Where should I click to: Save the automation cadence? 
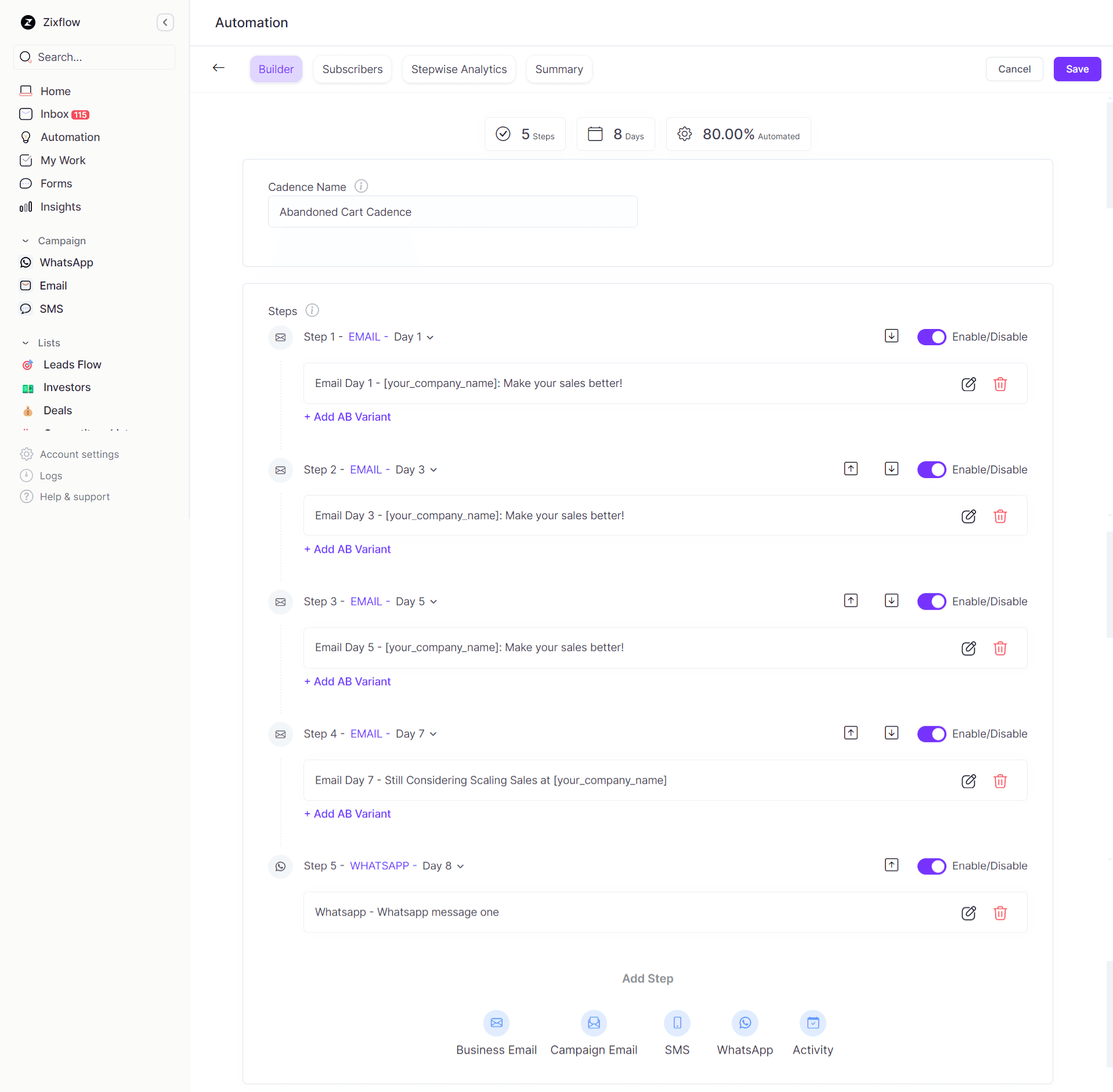(x=1076, y=69)
